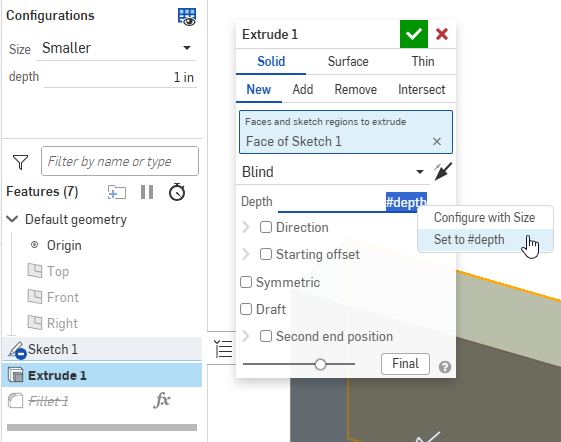Switch to the Thin tab
Viewport: 561px width, 442px height.
point(423,62)
